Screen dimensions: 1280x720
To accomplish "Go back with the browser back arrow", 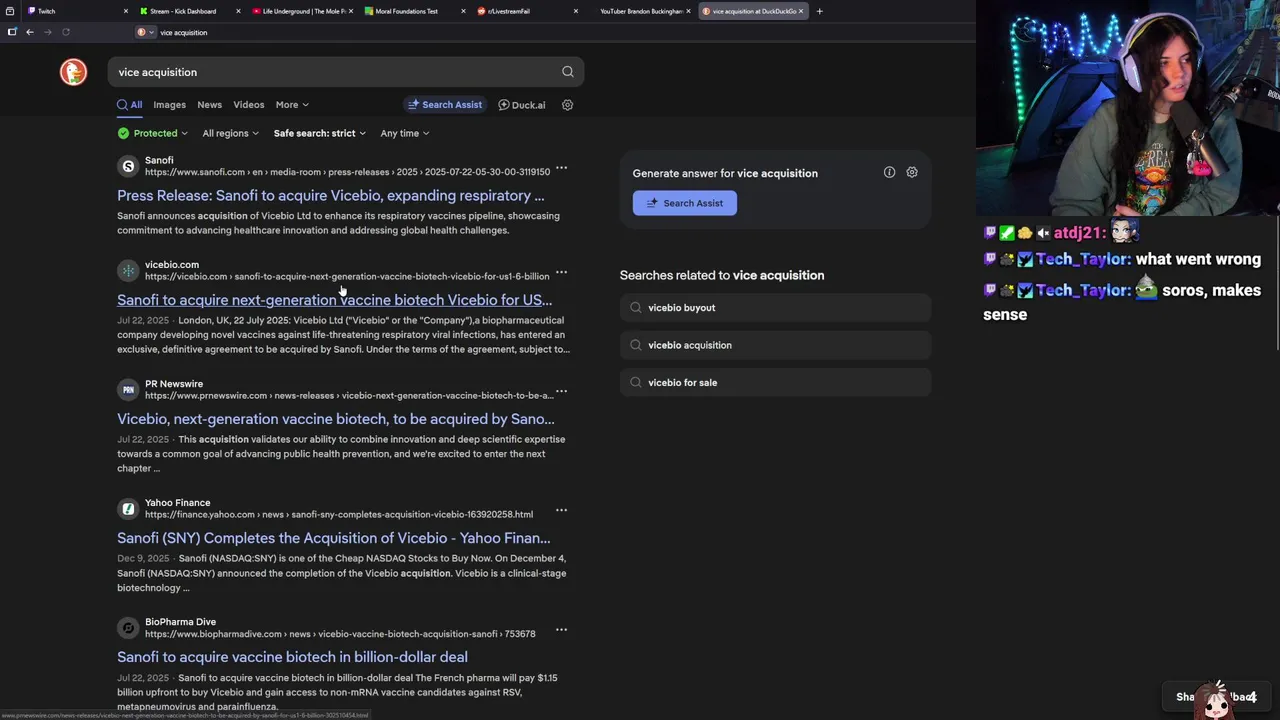I will click(30, 32).
